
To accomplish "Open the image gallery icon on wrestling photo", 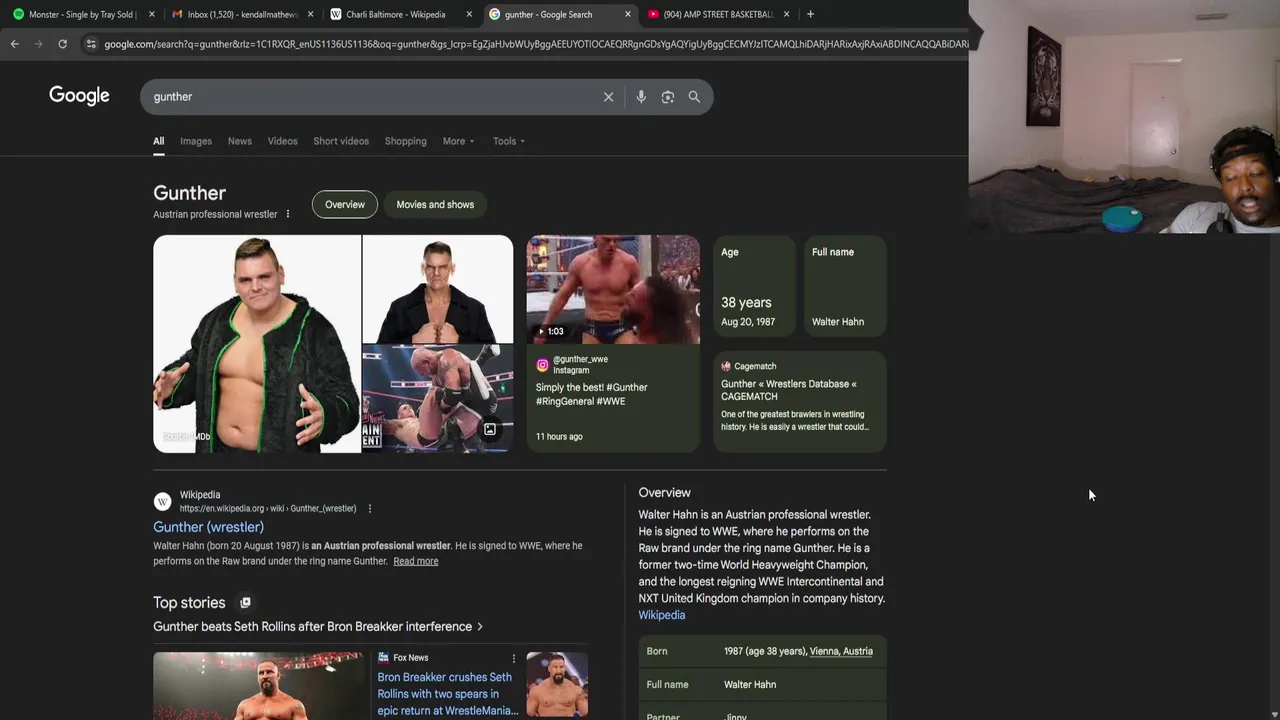I will (490, 429).
